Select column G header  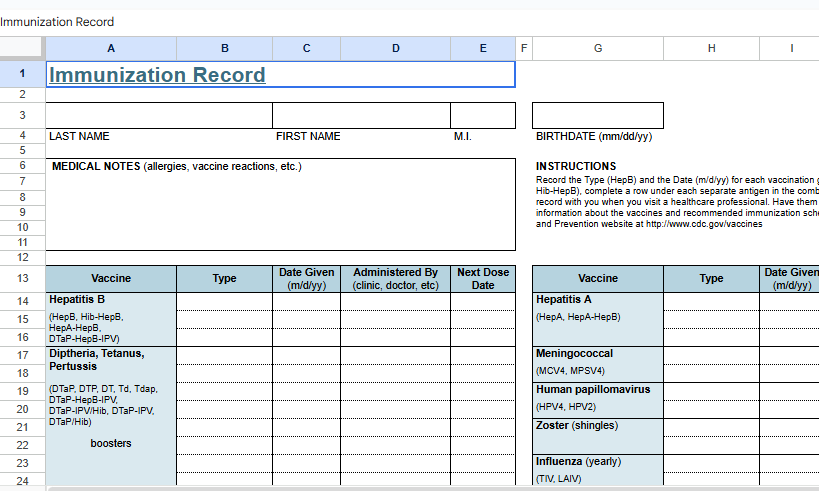tap(597, 48)
